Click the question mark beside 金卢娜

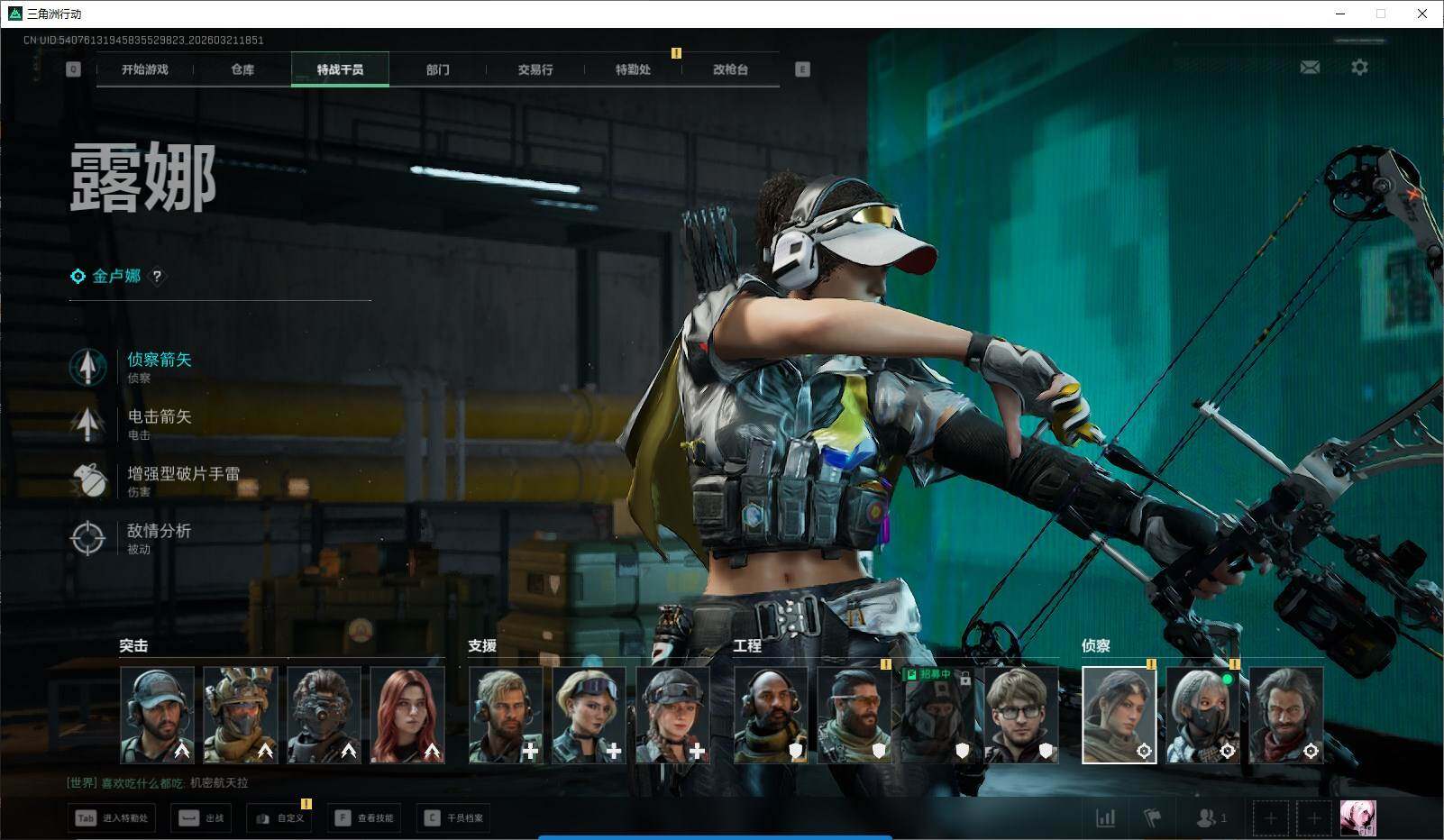(x=157, y=277)
